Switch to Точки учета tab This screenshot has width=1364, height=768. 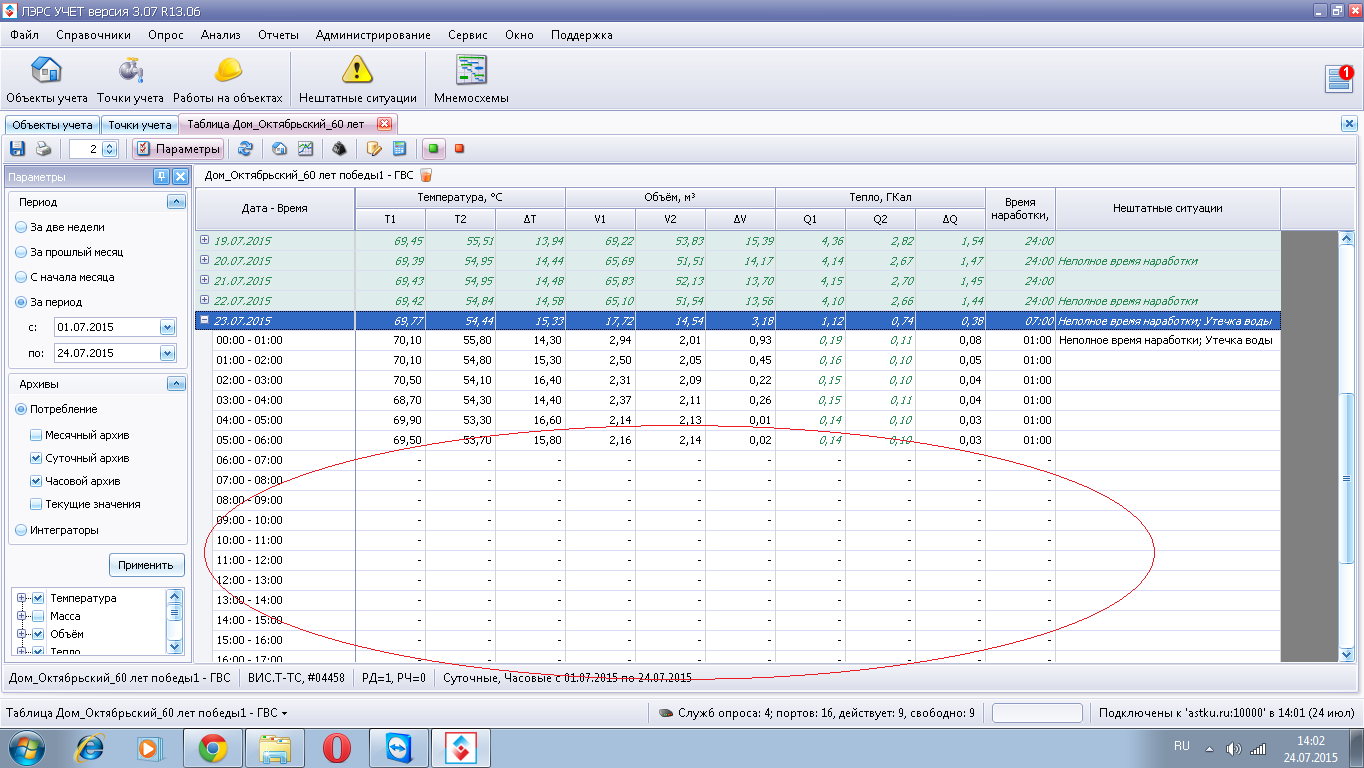click(140, 125)
